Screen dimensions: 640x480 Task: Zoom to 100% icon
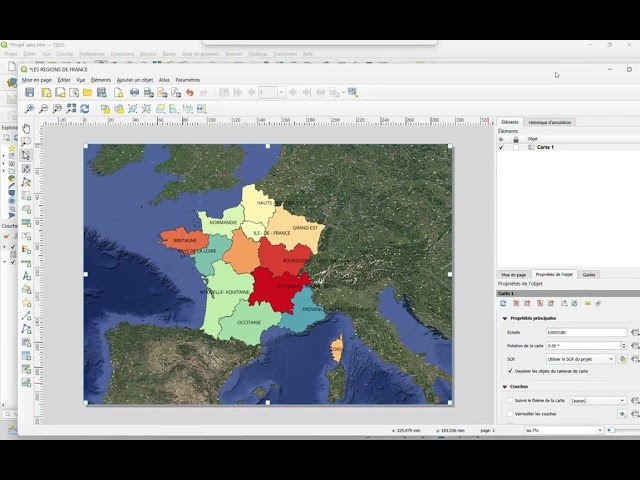coord(57,109)
